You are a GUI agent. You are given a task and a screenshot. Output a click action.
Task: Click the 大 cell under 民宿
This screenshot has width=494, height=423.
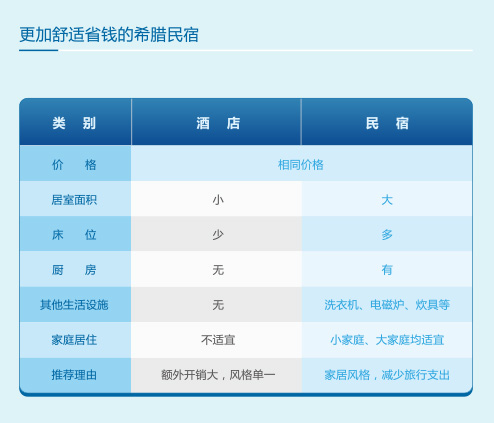coord(387,199)
